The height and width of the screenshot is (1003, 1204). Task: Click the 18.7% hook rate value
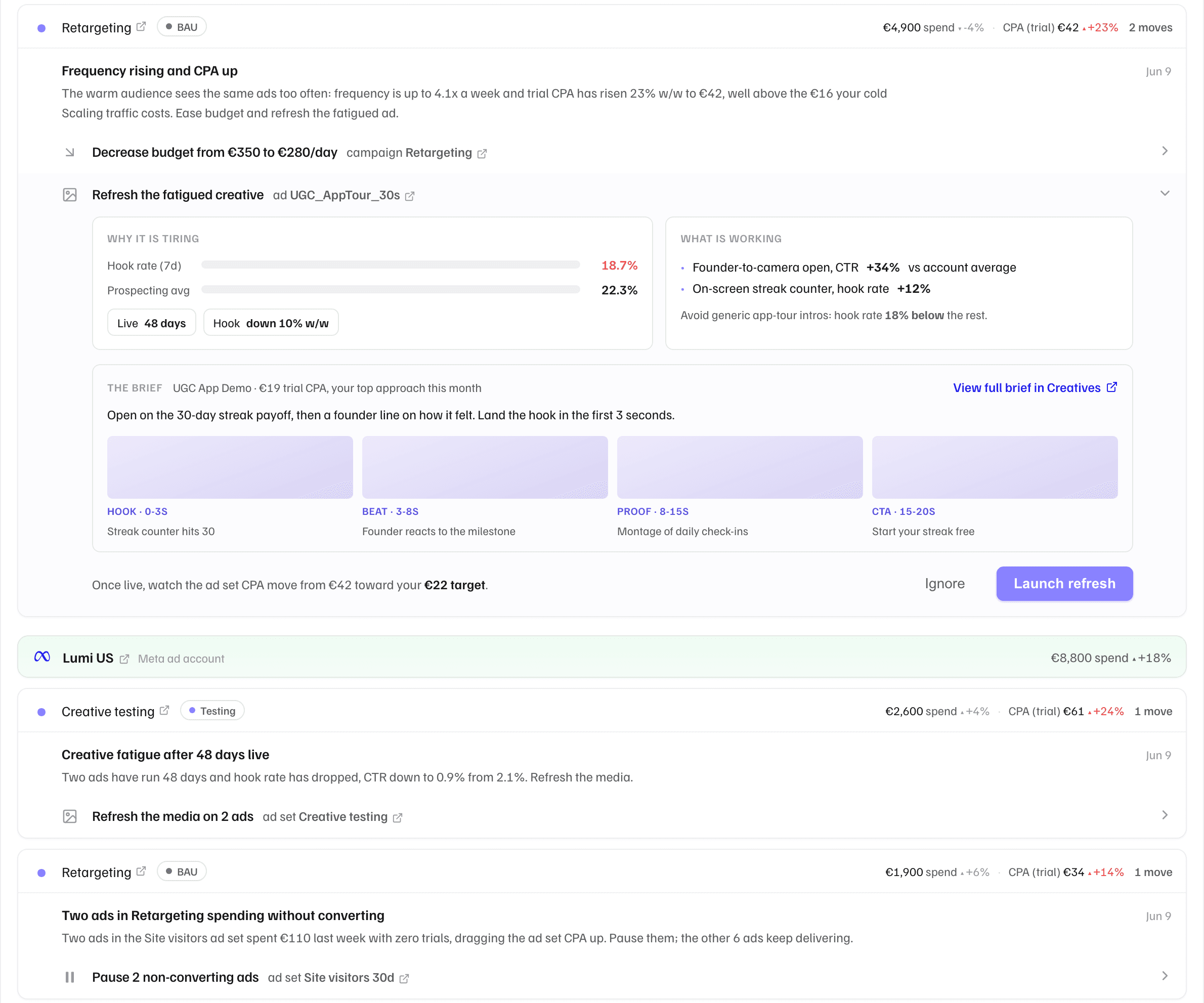[619, 266]
